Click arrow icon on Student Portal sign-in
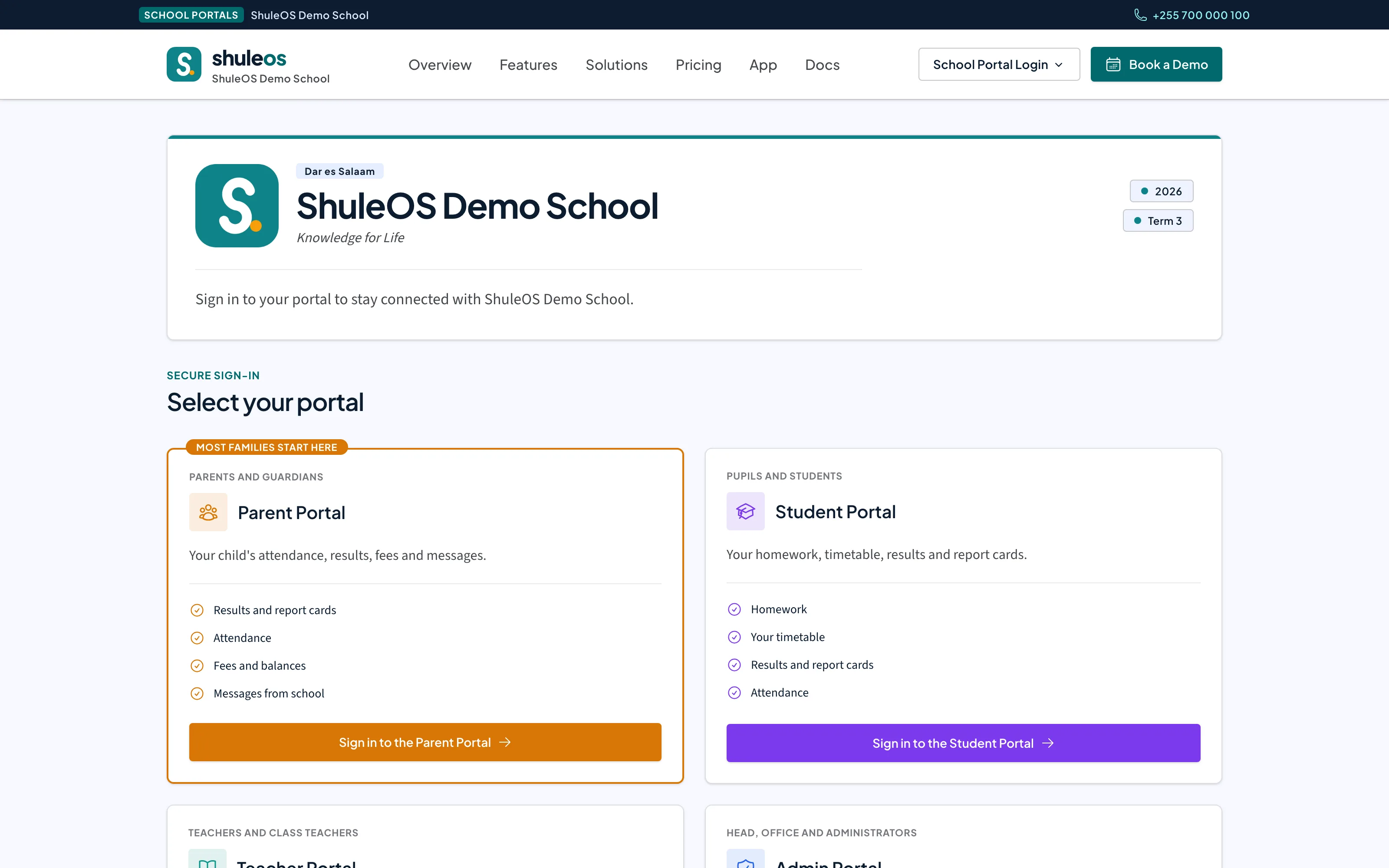The image size is (1389, 868). (x=1047, y=743)
